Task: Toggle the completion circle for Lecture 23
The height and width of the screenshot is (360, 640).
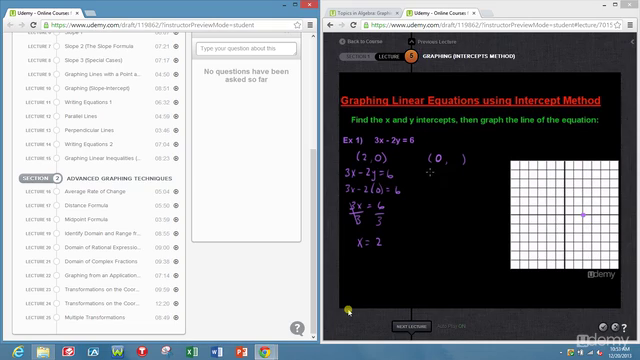Action: (x=57, y=290)
